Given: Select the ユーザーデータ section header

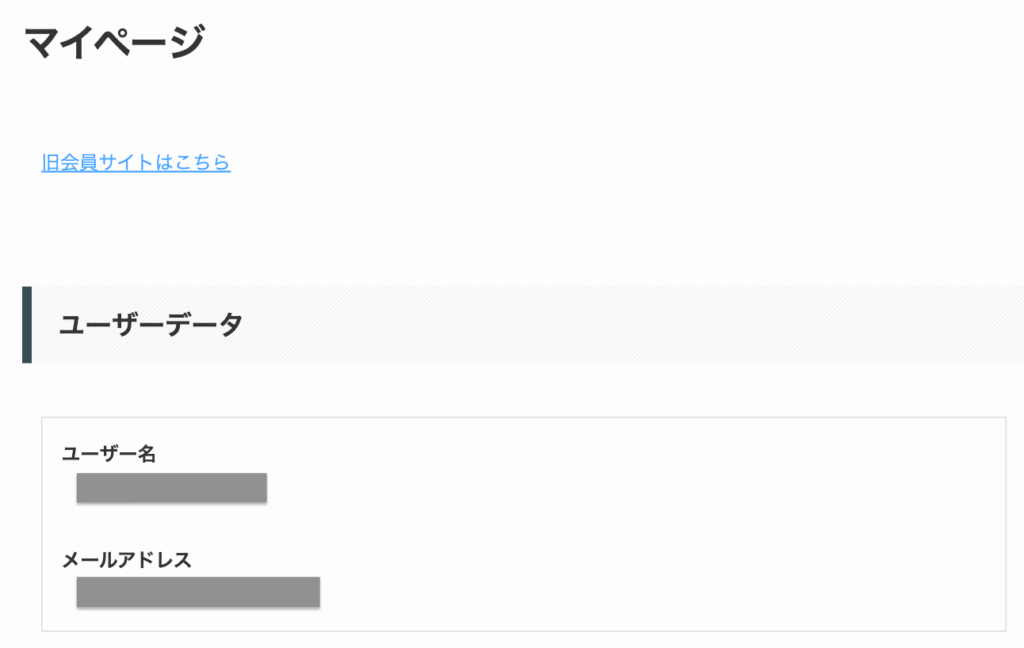Looking at the screenshot, I should pos(150,323).
